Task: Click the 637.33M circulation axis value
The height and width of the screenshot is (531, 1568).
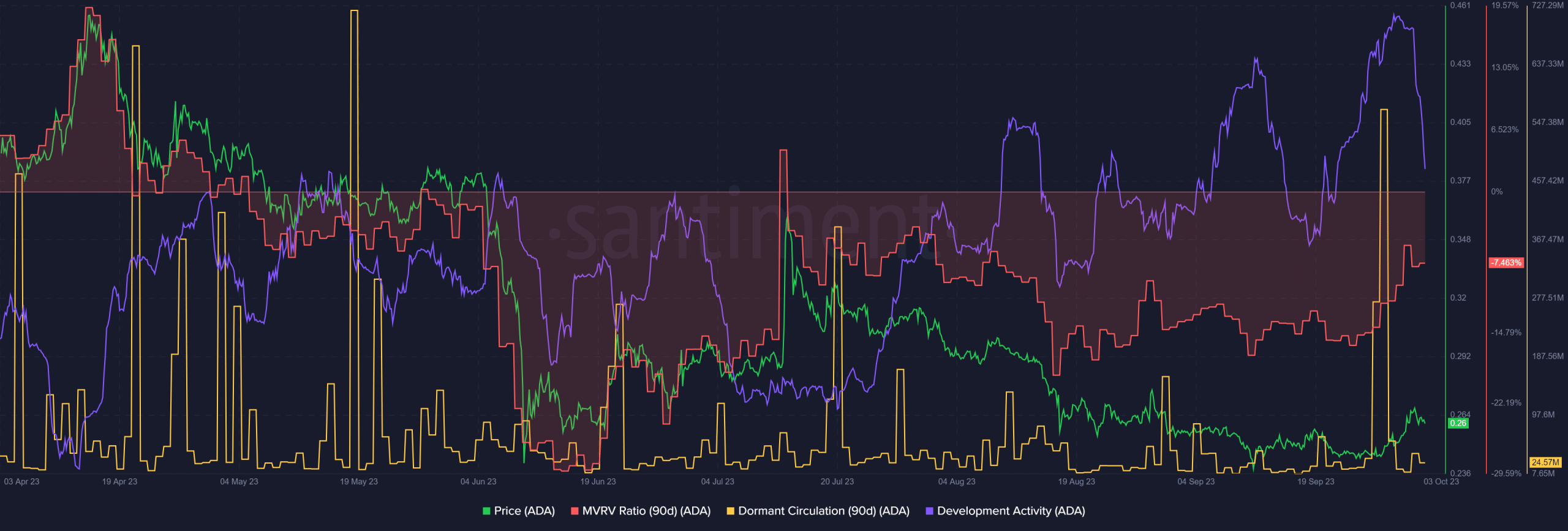Action: coord(1547,64)
